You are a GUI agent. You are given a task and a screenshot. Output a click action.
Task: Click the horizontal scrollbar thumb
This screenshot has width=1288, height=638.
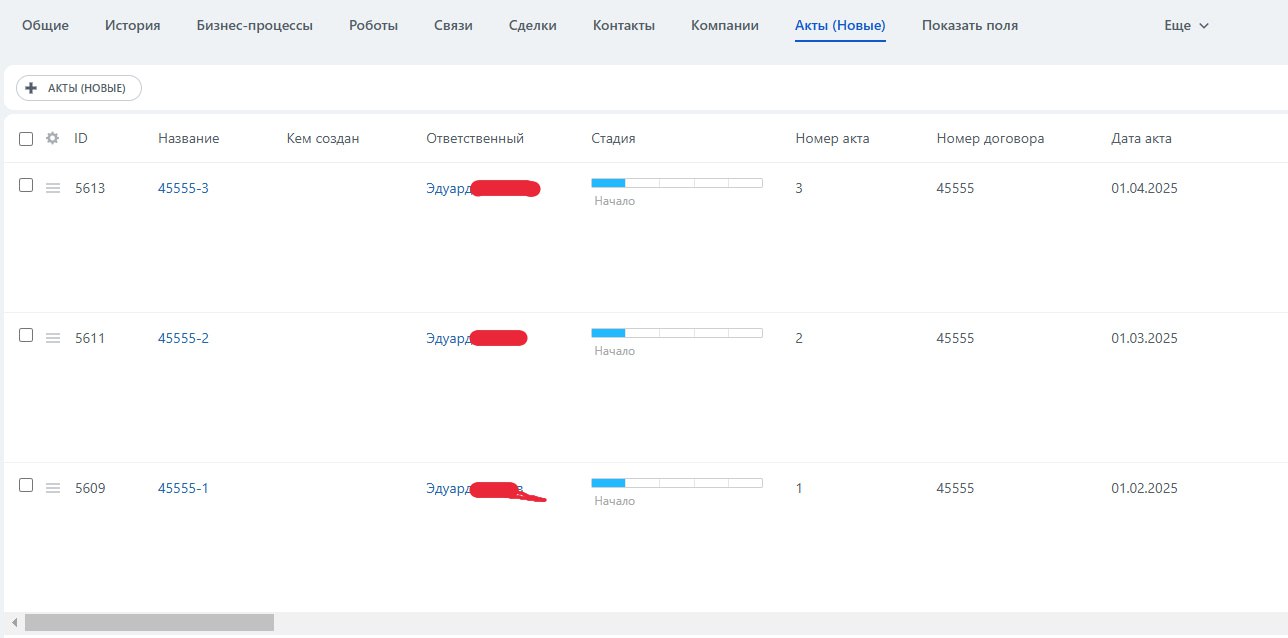tap(149, 623)
